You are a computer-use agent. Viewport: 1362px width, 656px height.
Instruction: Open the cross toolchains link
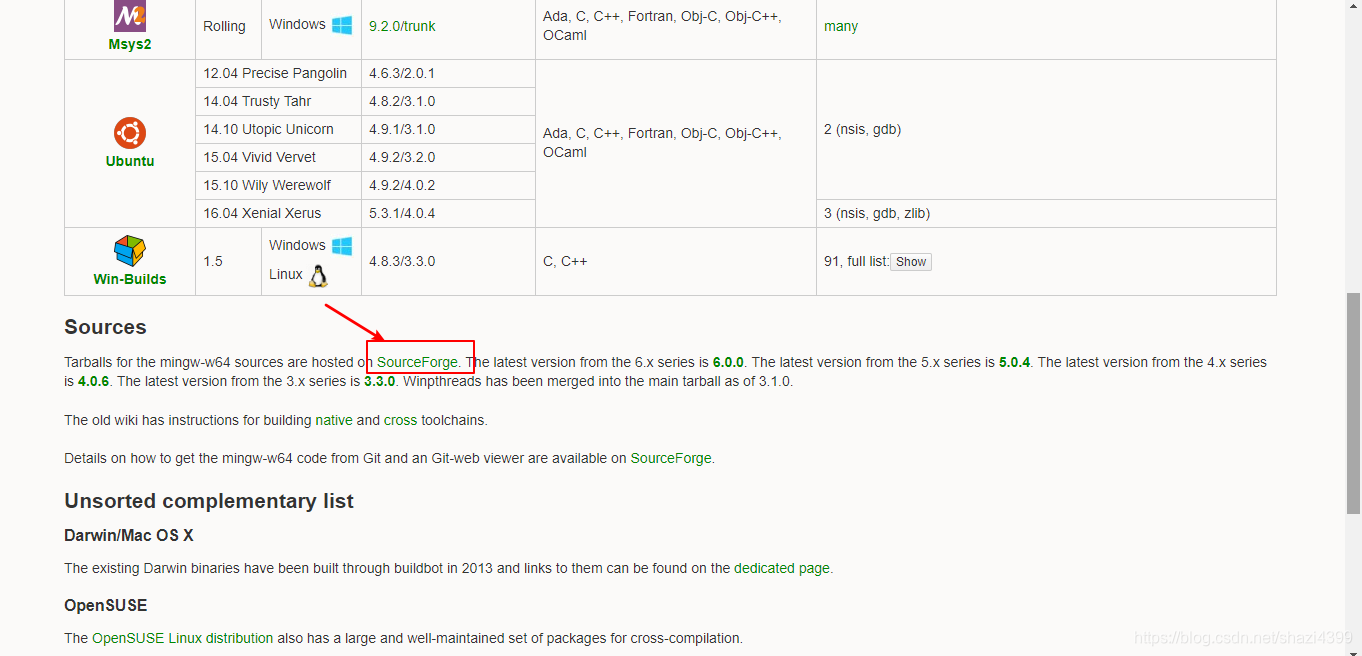pyautogui.click(x=400, y=420)
